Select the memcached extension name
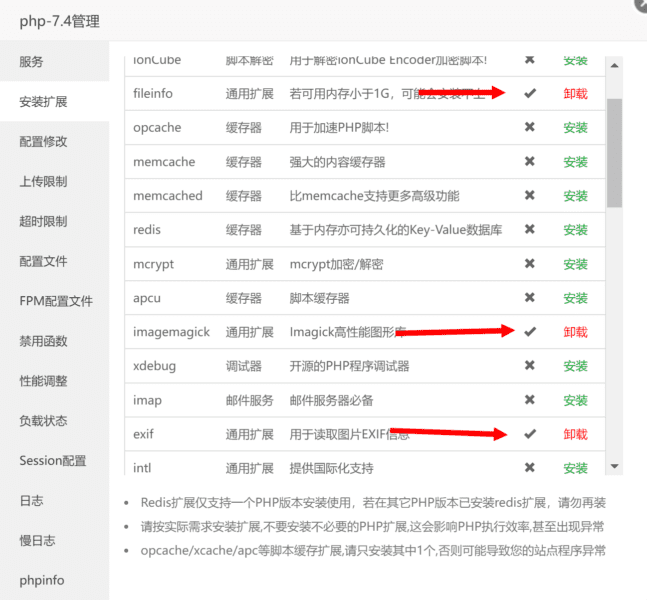647x600 pixels. [x=168, y=196]
